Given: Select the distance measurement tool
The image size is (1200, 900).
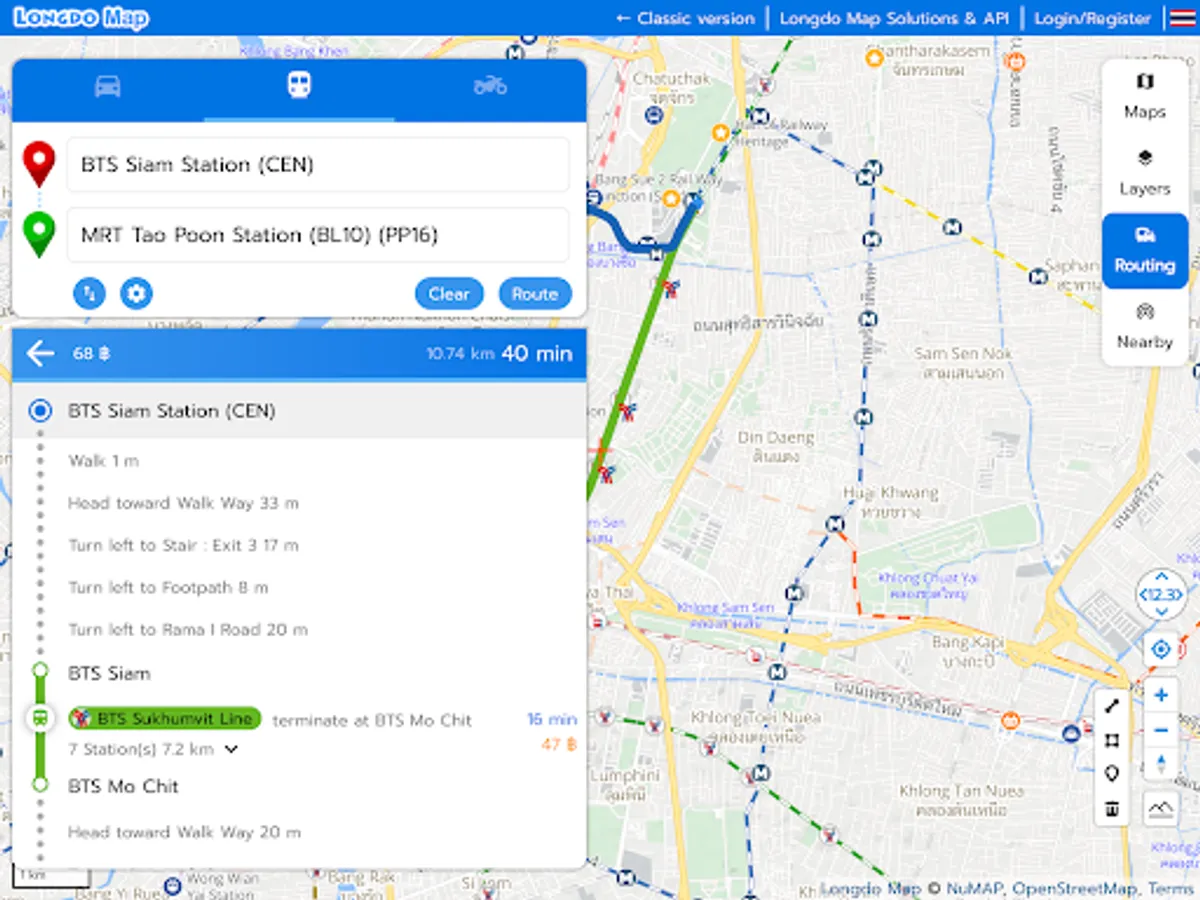Looking at the screenshot, I should tap(1112, 705).
